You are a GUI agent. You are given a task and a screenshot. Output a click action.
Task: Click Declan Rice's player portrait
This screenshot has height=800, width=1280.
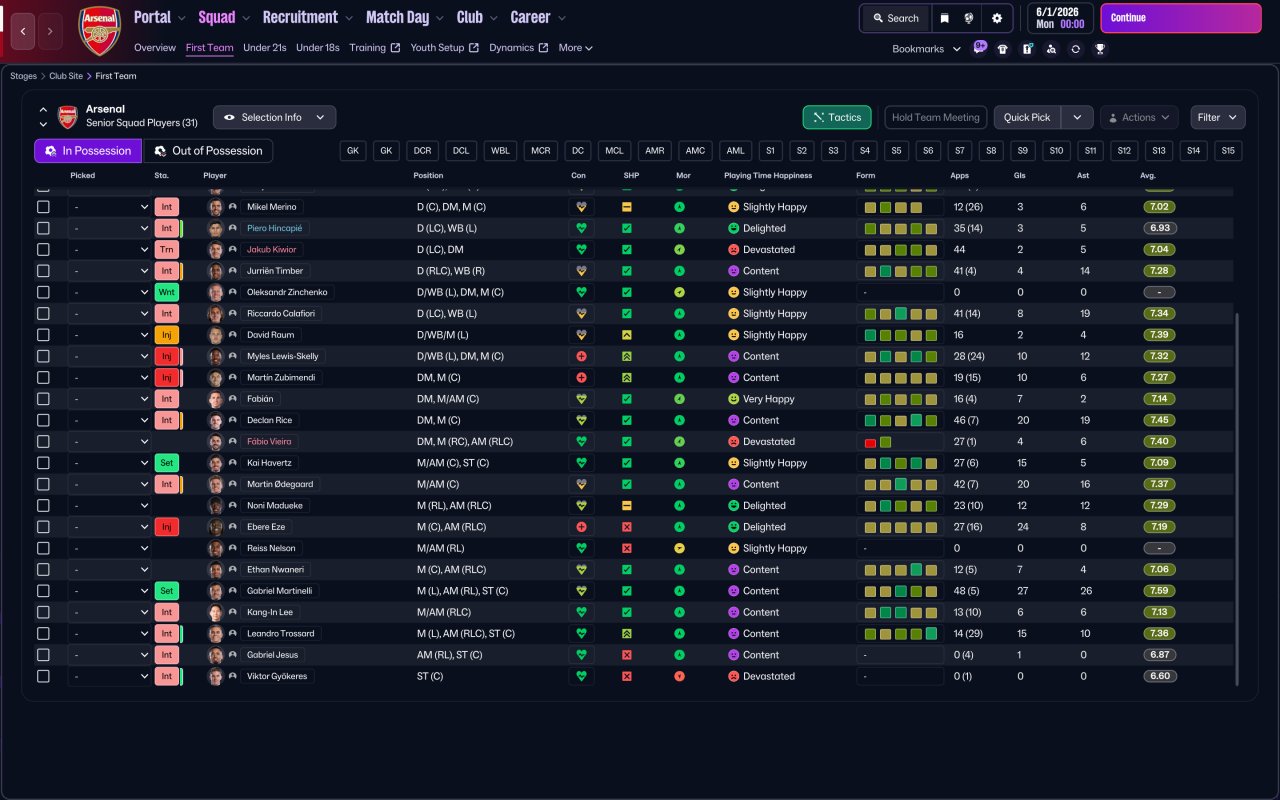point(215,420)
